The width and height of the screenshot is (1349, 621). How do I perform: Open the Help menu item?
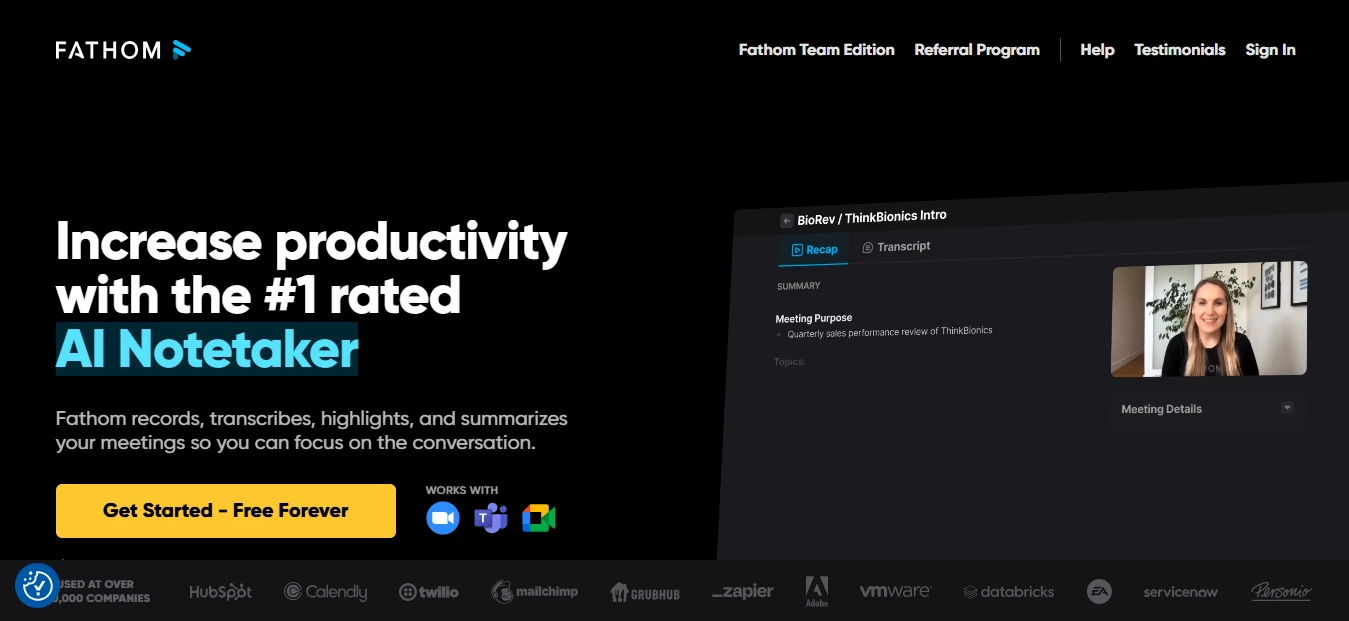coord(1097,50)
